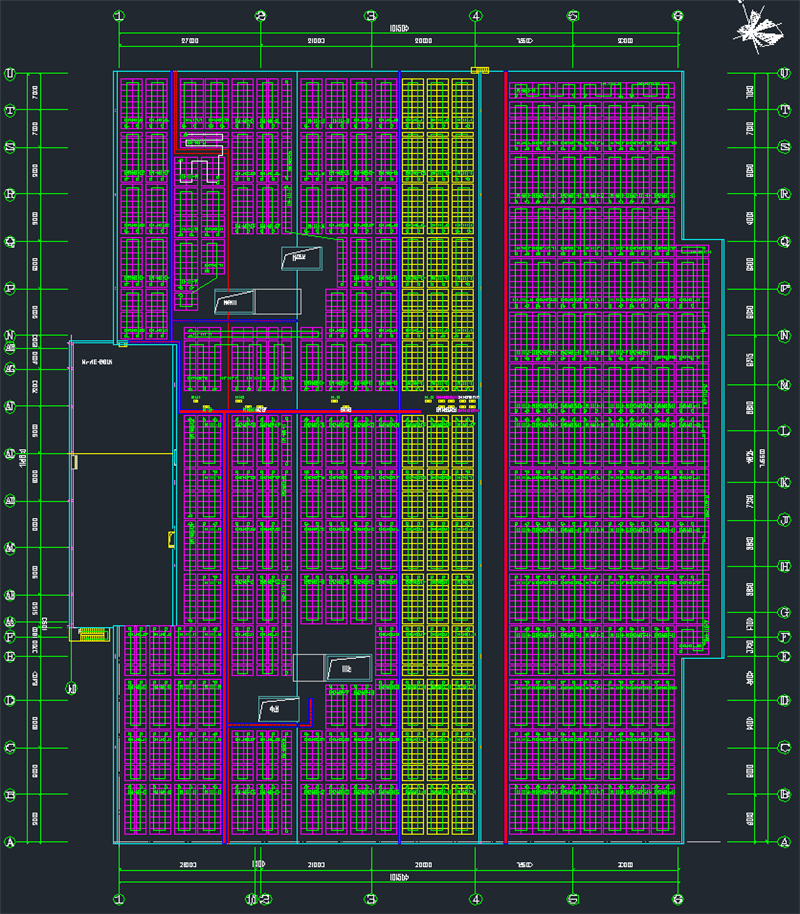The height and width of the screenshot is (914, 800).
Task: Select grid bubble K on the right side
Action: 784,482
